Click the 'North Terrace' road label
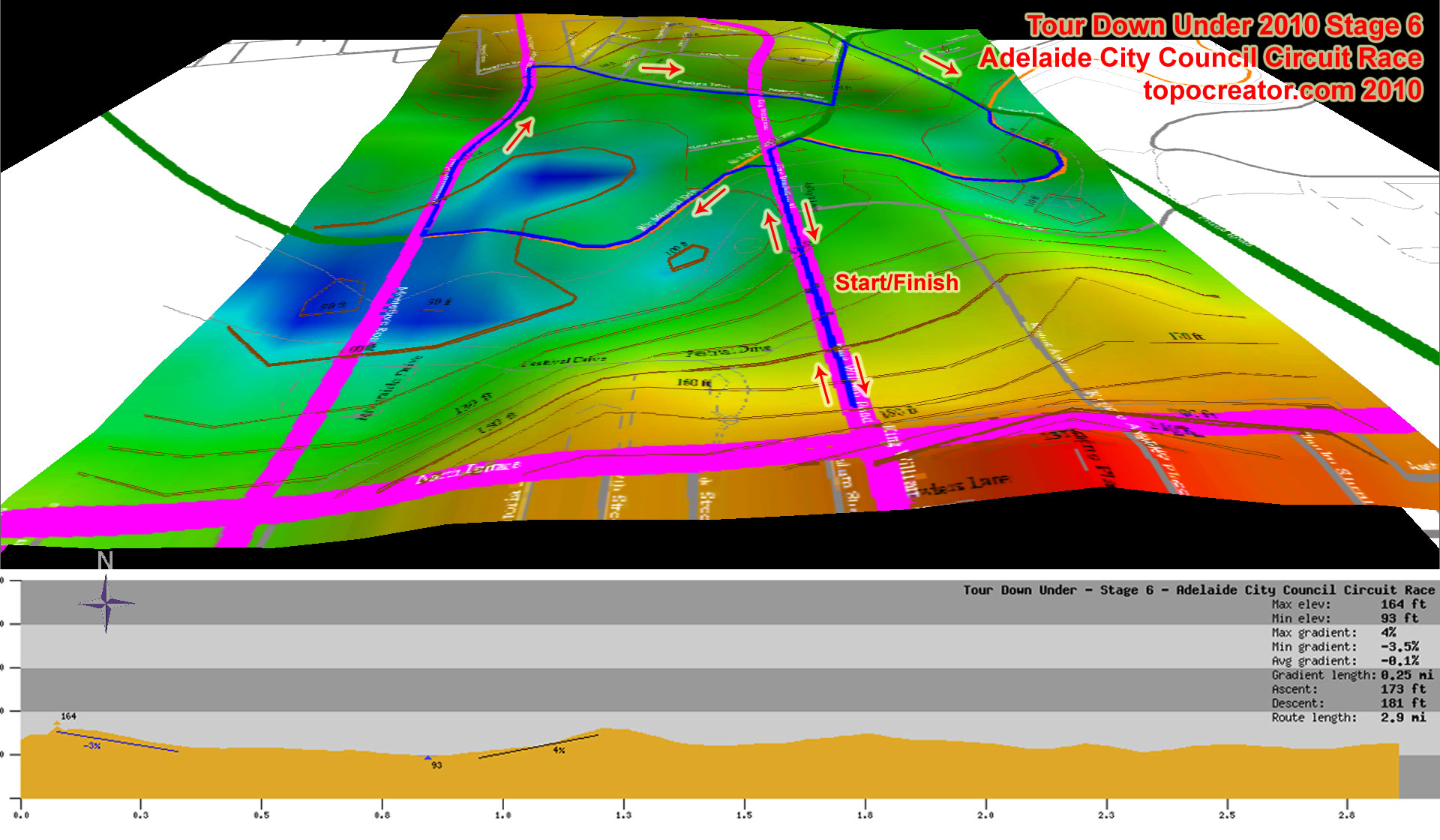 (x=468, y=472)
